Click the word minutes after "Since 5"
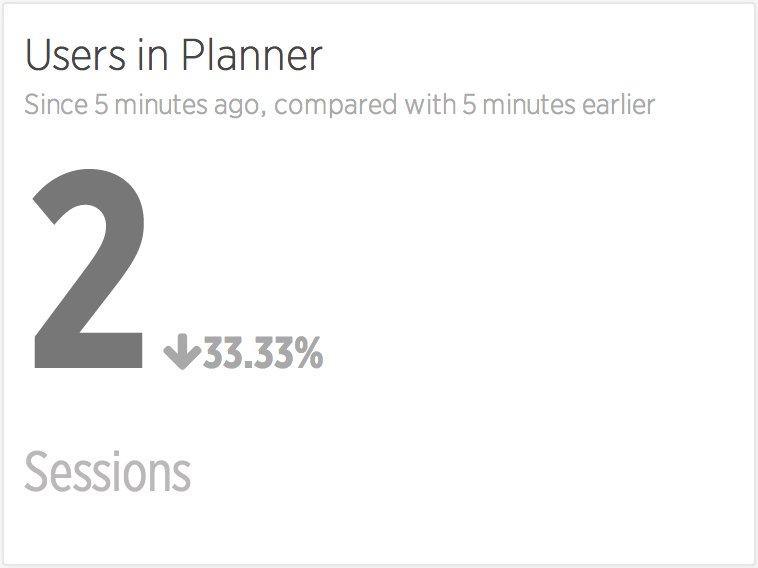The height and width of the screenshot is (568, 758). point(161,104)
